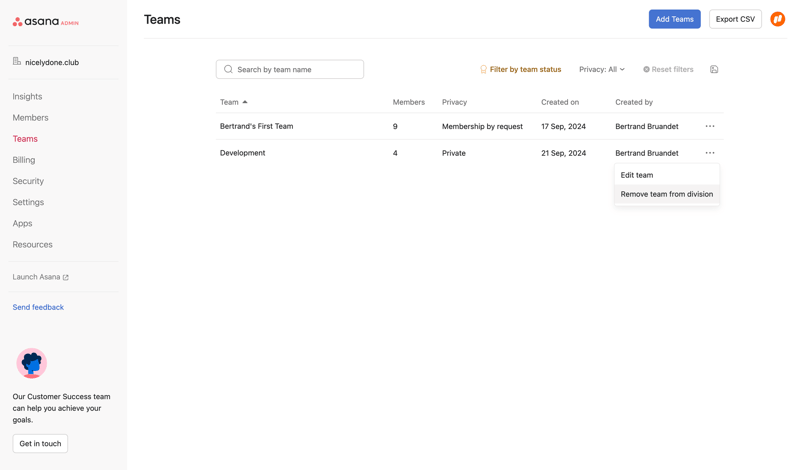The width and height of the screenshot is (800, 470).
Task: Click the Created on column header
Action: 560,102
